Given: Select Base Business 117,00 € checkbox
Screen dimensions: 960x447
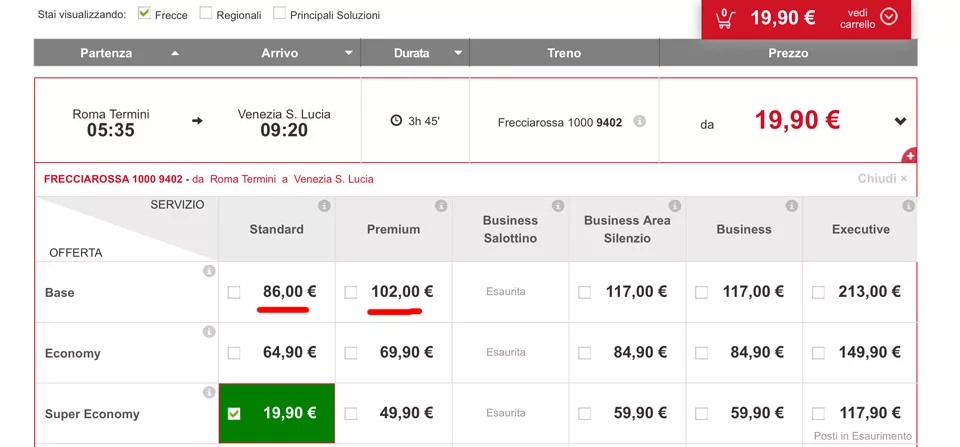Looking at the screenshot, I should pyautogui.click(x=702, y=293).
